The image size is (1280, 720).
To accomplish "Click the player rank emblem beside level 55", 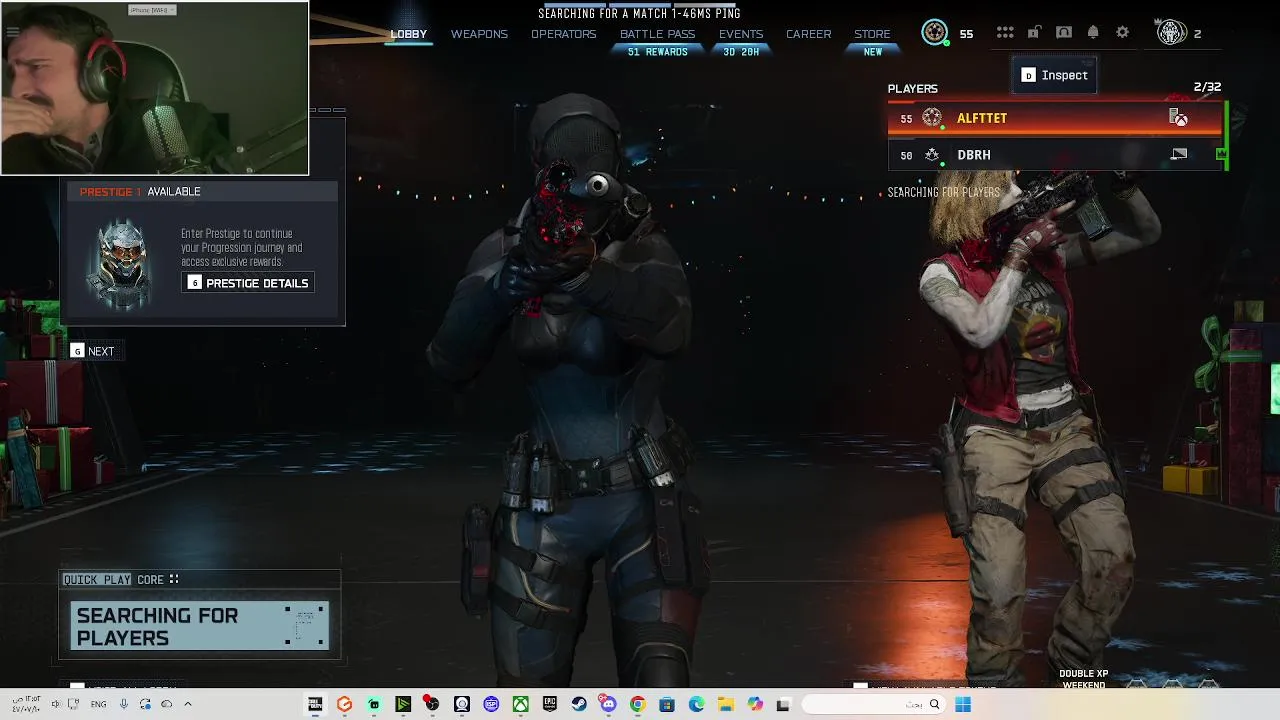I will [x=934, y=33].
